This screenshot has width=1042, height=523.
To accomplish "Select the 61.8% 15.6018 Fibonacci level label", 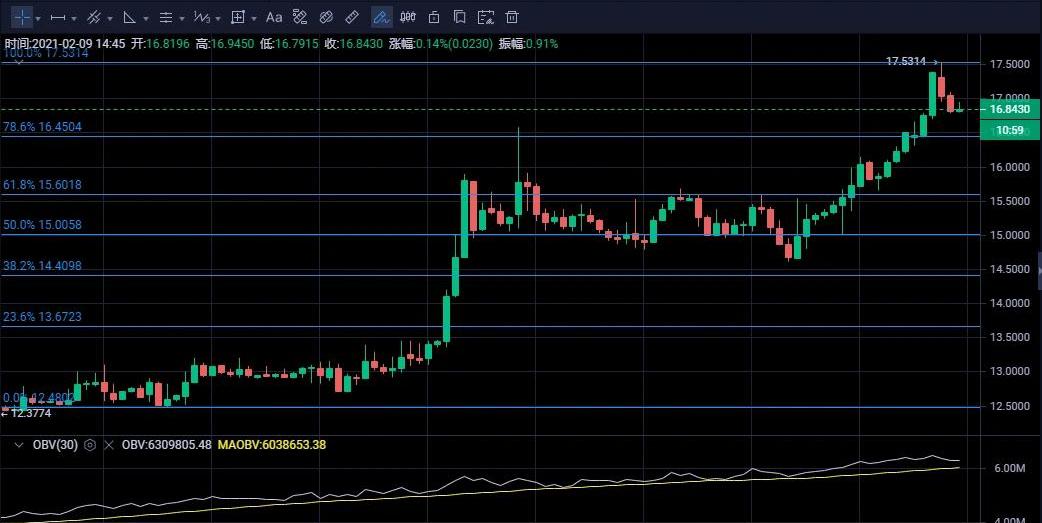I will tap(42, 185).
